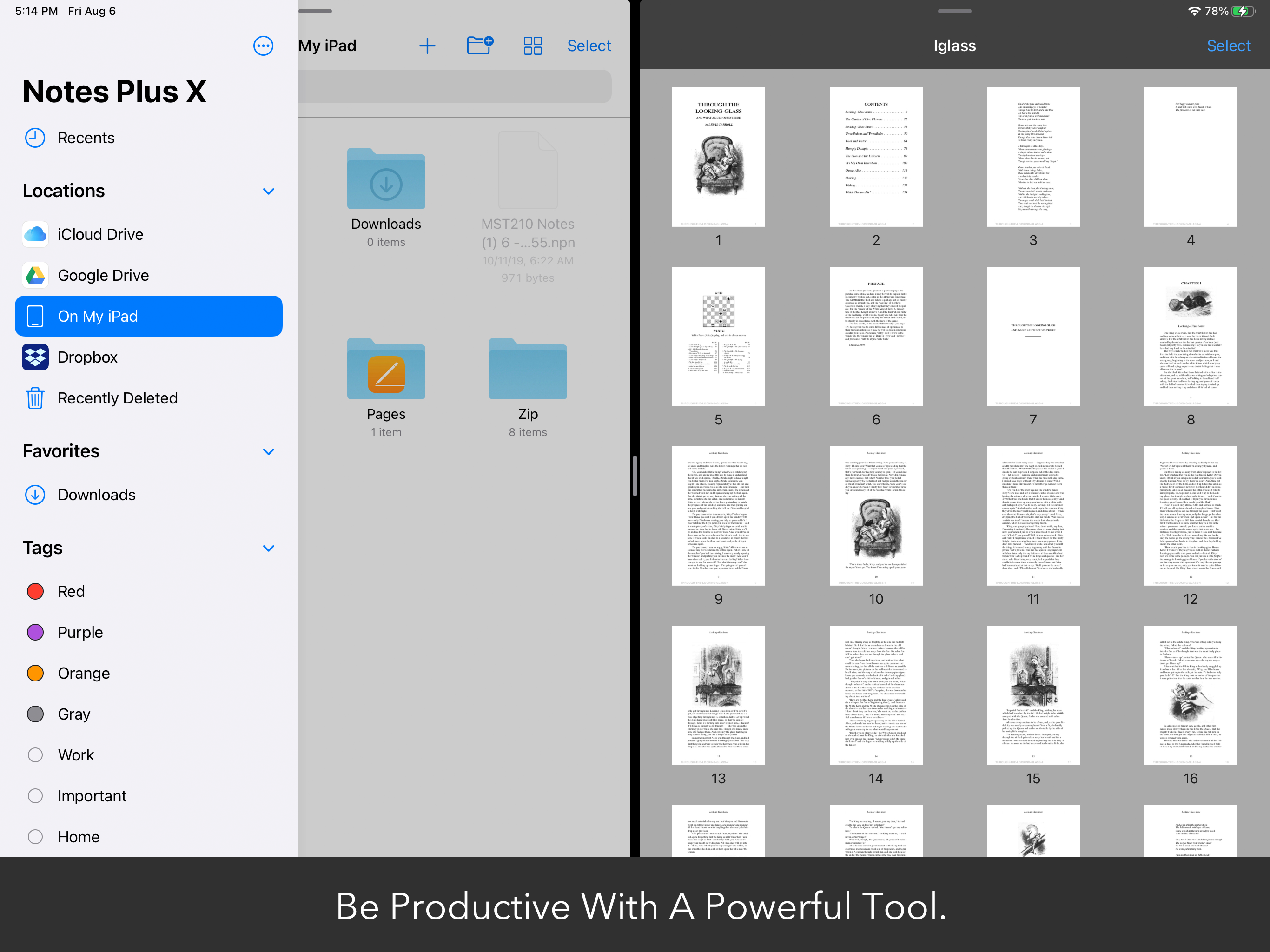Open Recents in sidebar
1270x952 pixels.
point(86,138)
